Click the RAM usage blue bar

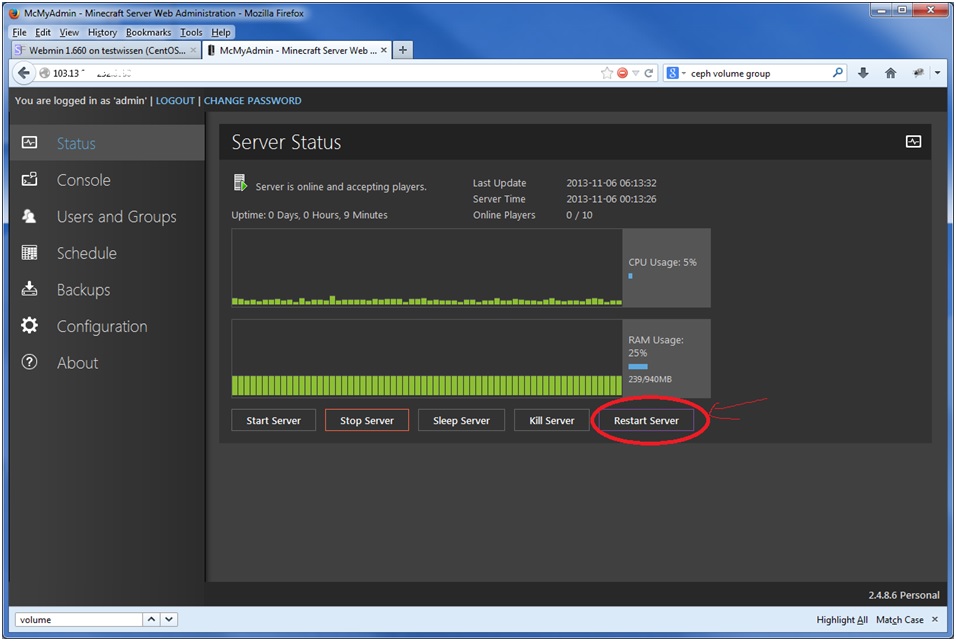coord(638,367)
